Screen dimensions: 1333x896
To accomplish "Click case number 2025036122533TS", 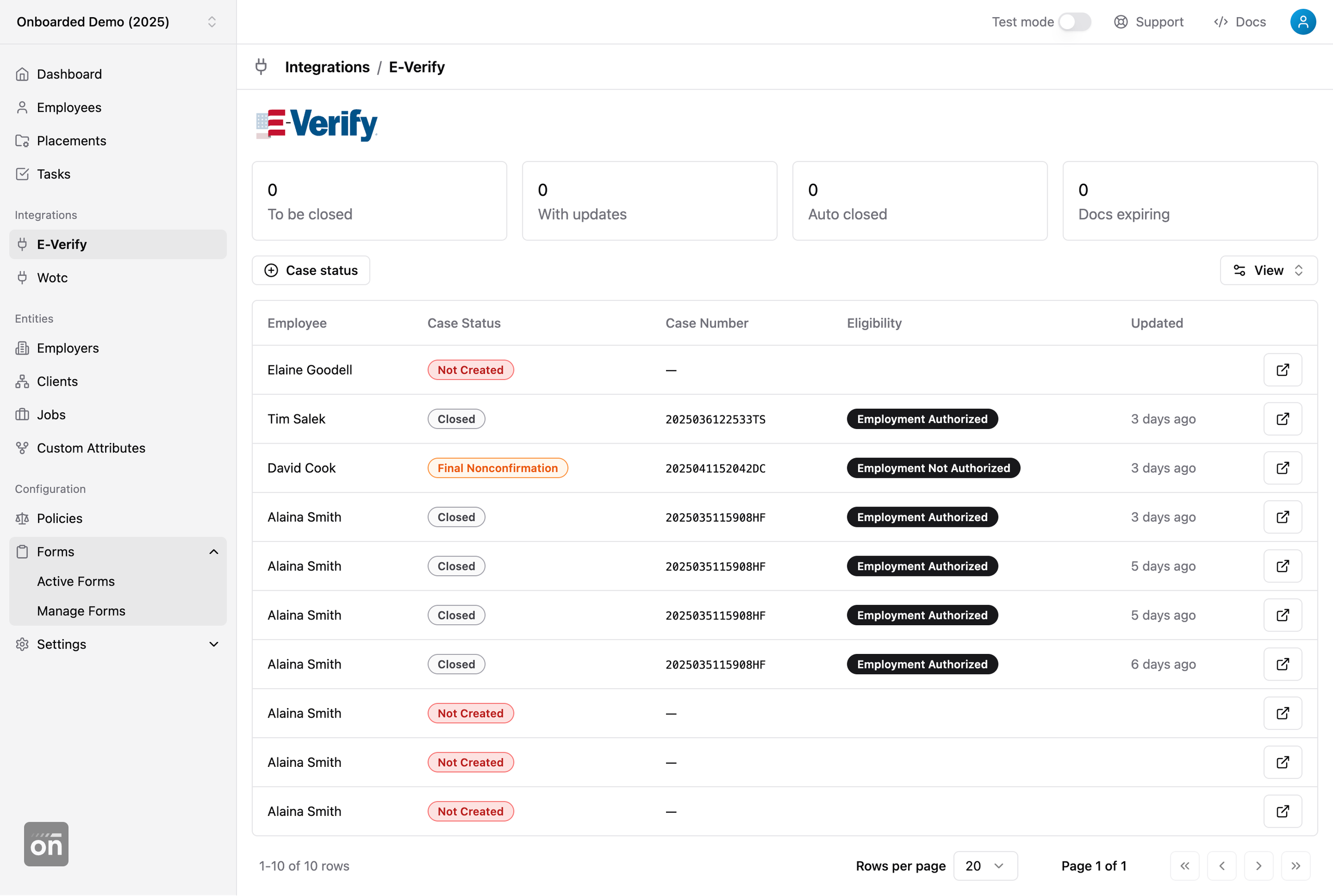I will [715, 420].
